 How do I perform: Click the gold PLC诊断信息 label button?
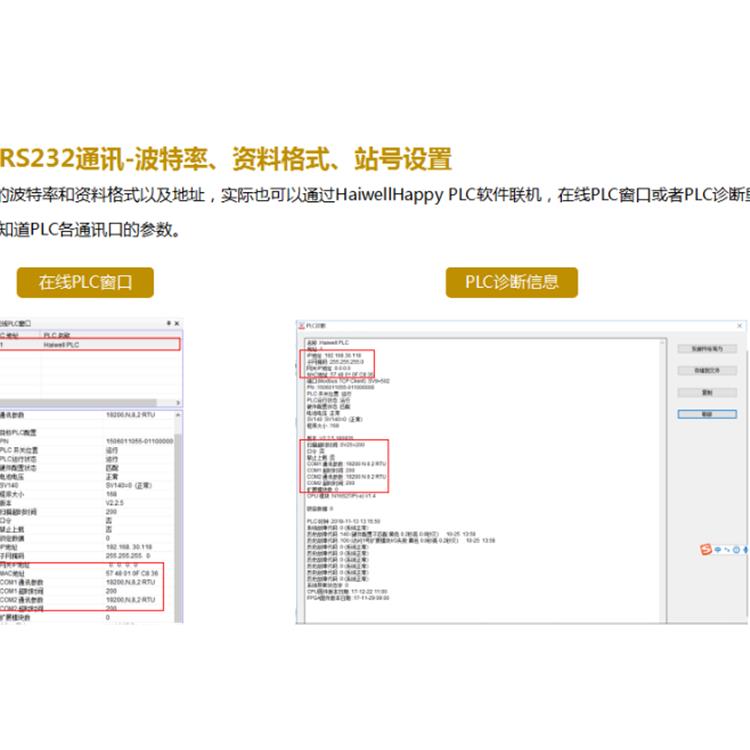pyautogui.click(x=511, y=282)
